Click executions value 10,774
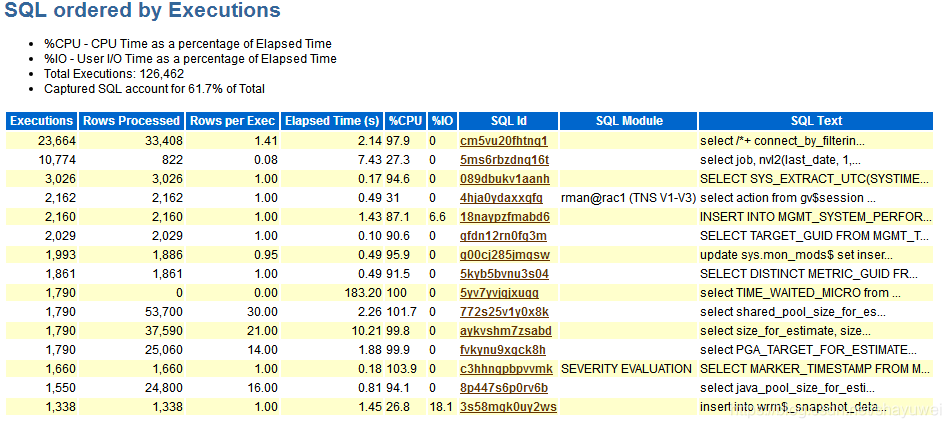This screenshot has height=428, width=951. [55, 160]
